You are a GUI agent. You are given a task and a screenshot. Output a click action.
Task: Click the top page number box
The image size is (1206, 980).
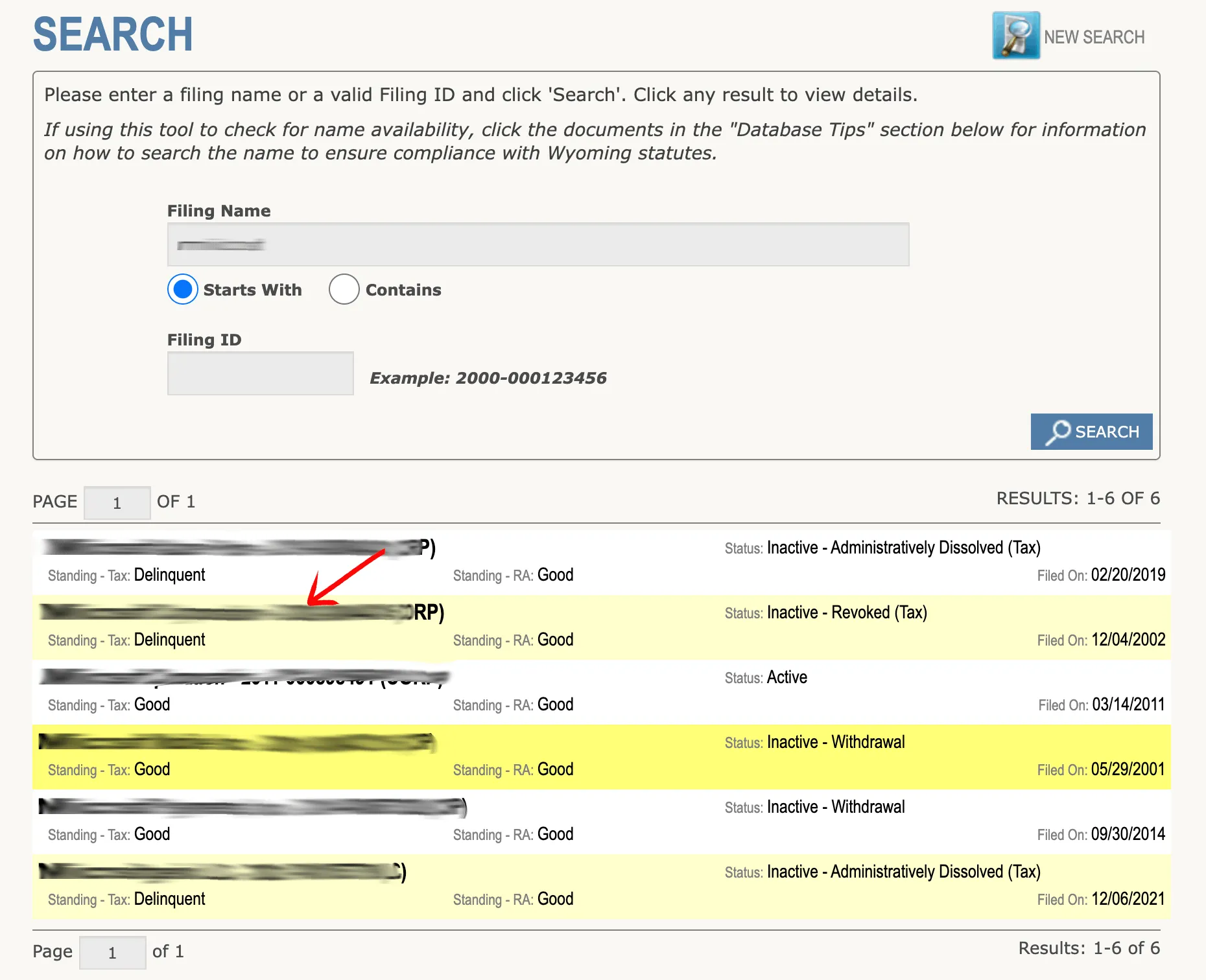pos(117,503)
